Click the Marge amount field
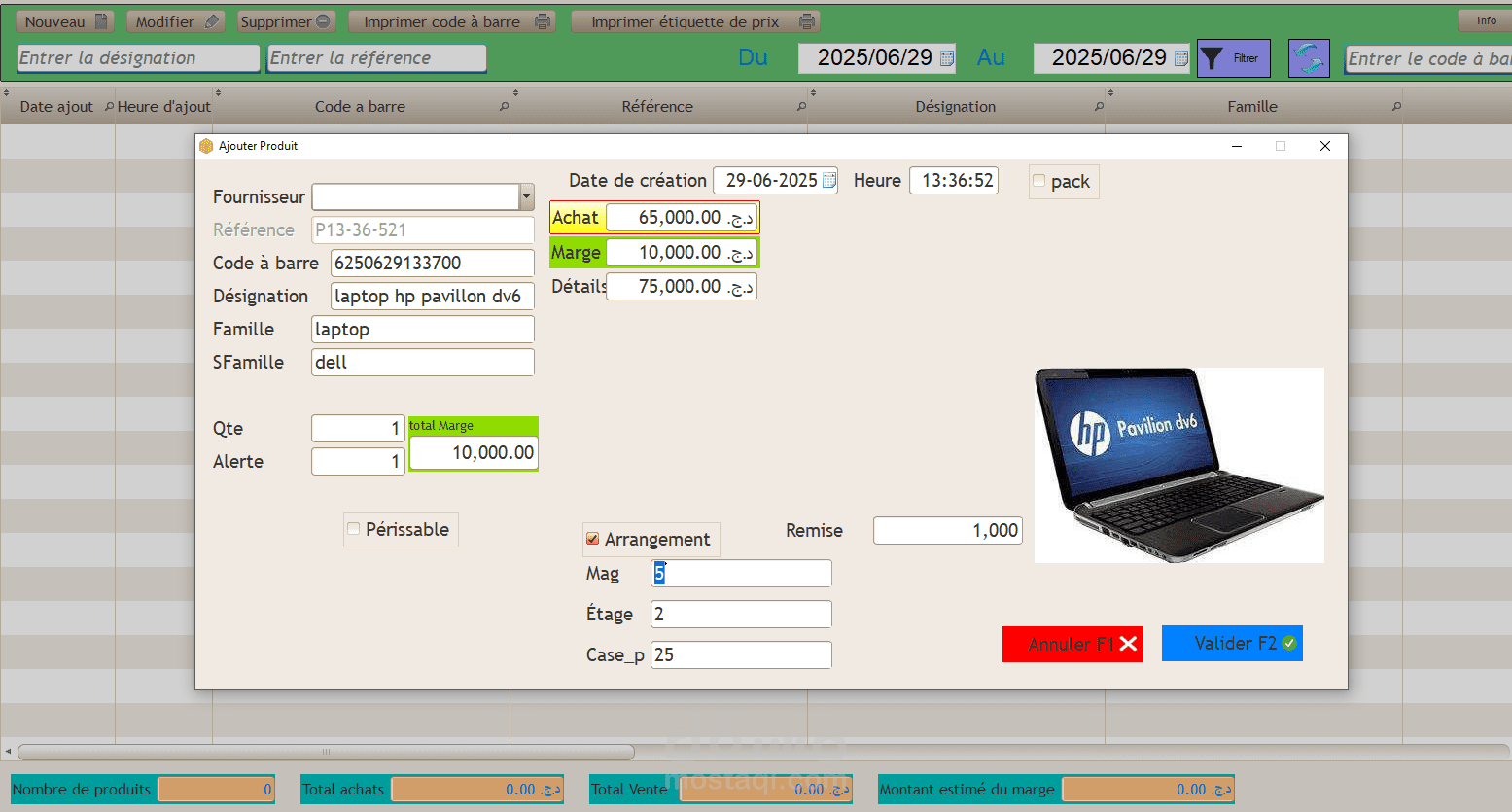The width and height of the screenshot is (1512, 812). tap(681, 253)
